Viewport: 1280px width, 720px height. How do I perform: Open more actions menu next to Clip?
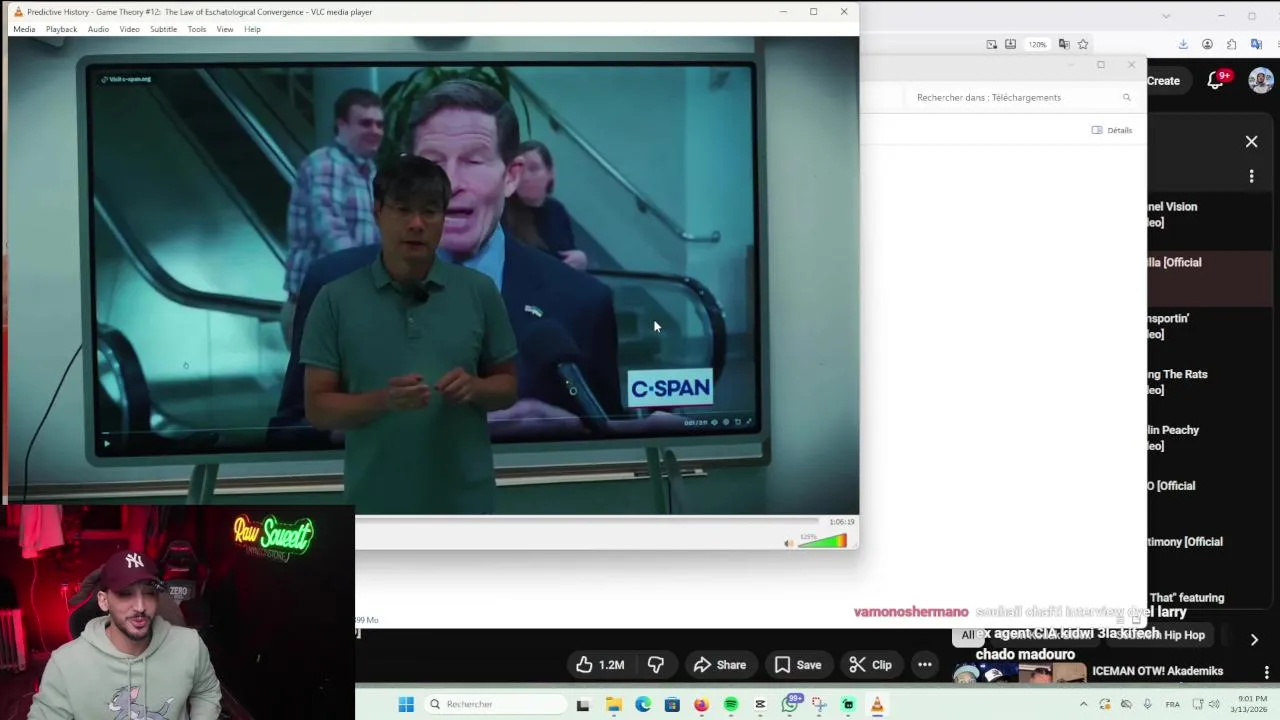925,665
